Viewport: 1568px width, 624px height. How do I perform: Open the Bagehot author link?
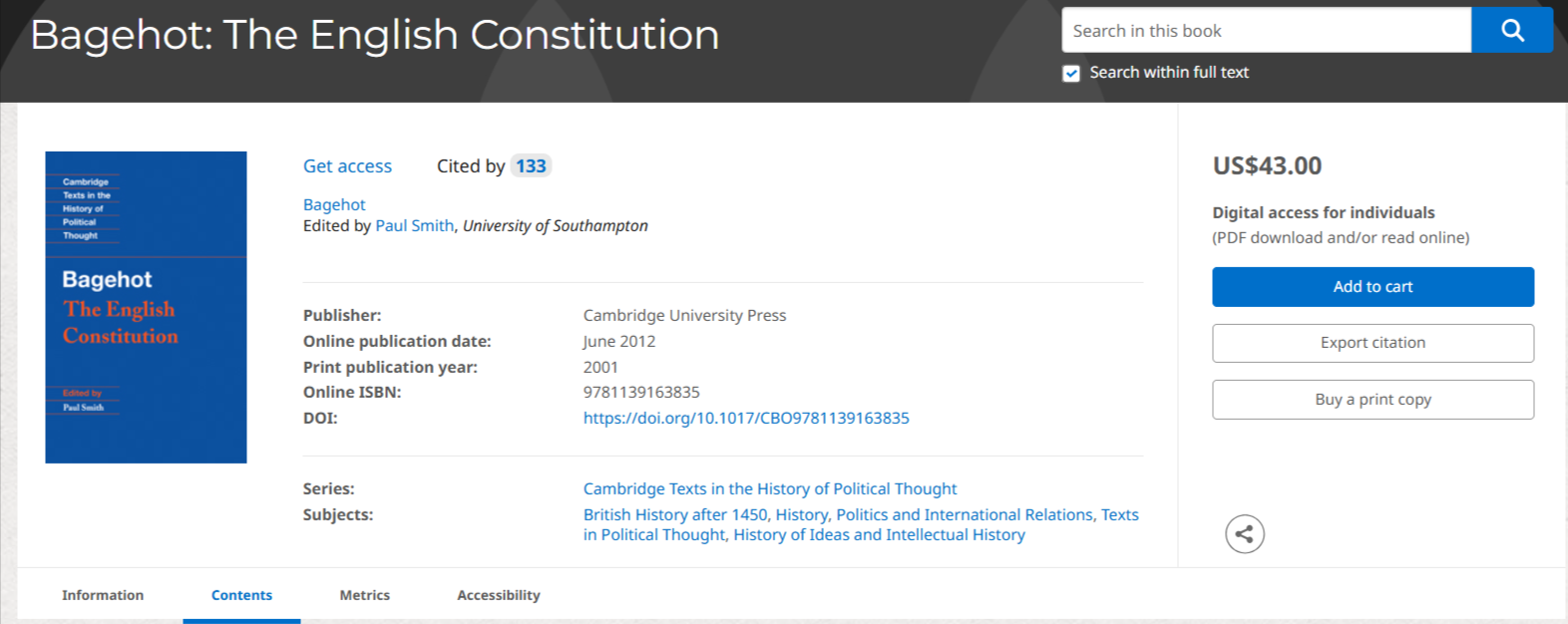[334, 204]
